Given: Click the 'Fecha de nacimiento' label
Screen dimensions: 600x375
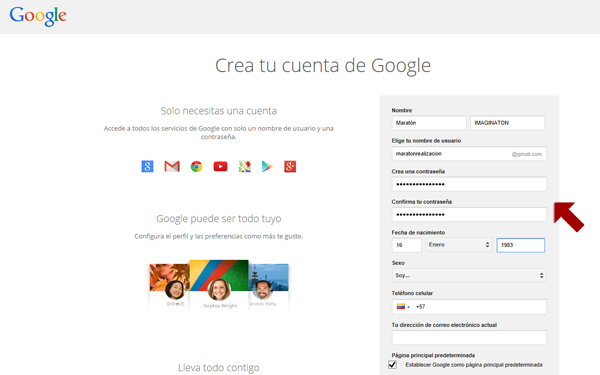Looking at the screenshot, I should click(x=418, y=232).
